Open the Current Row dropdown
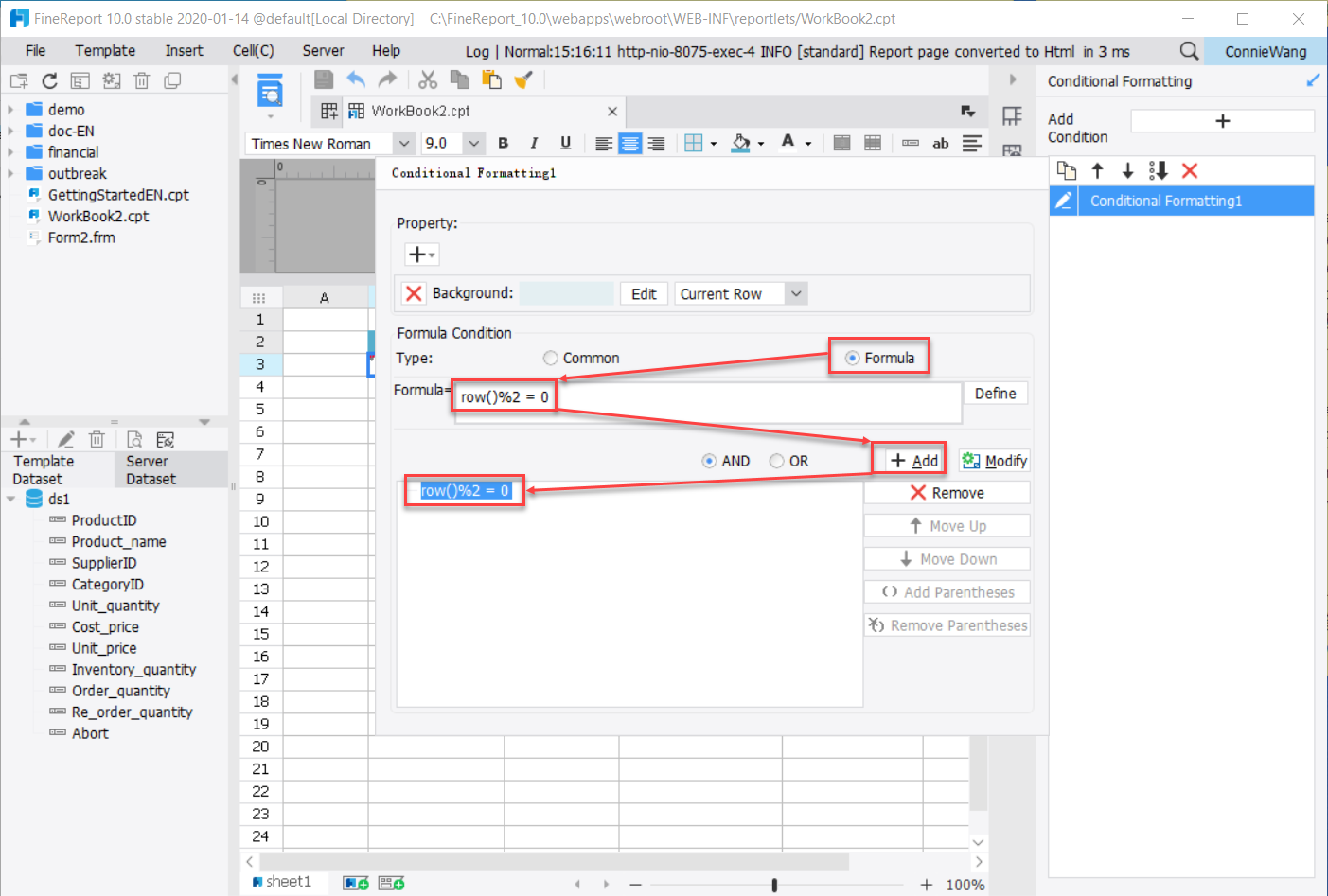 tap(796, 293)
